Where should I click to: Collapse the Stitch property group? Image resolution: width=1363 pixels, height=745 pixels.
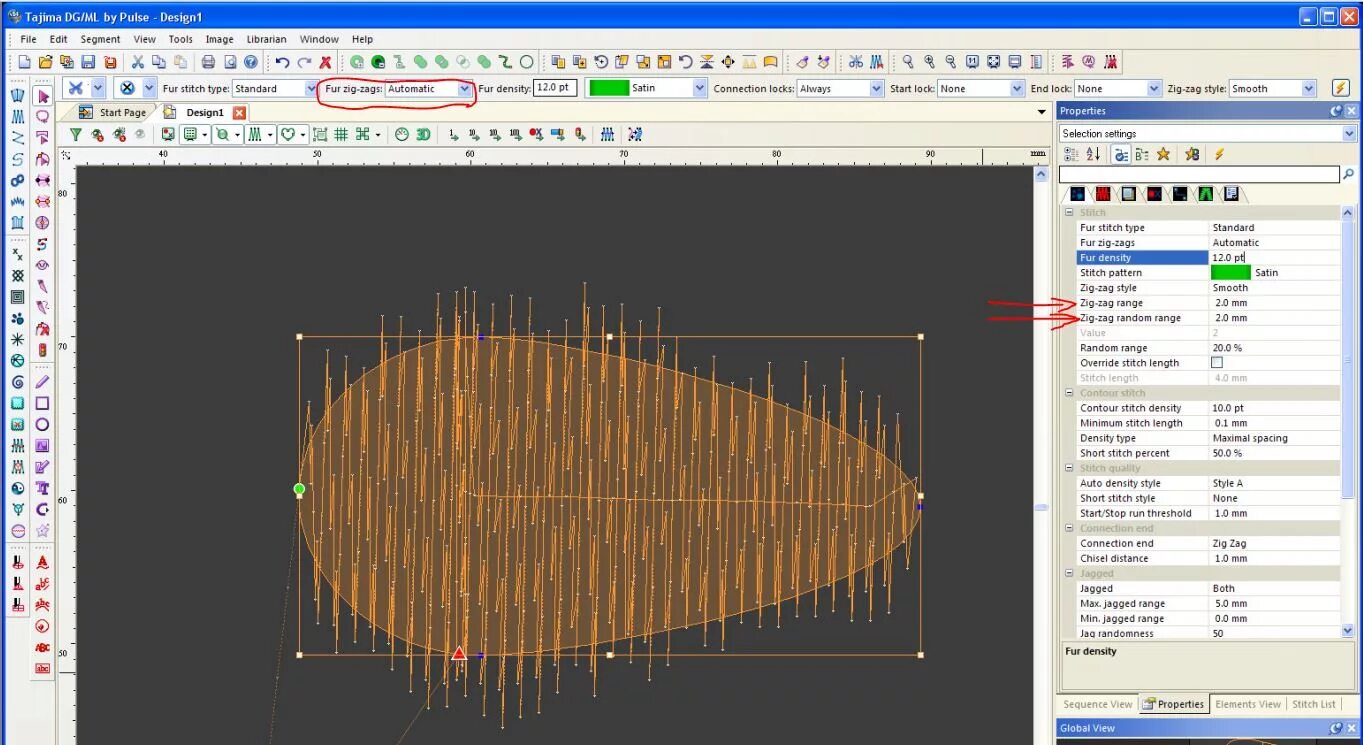click(x=1069, y=212)
